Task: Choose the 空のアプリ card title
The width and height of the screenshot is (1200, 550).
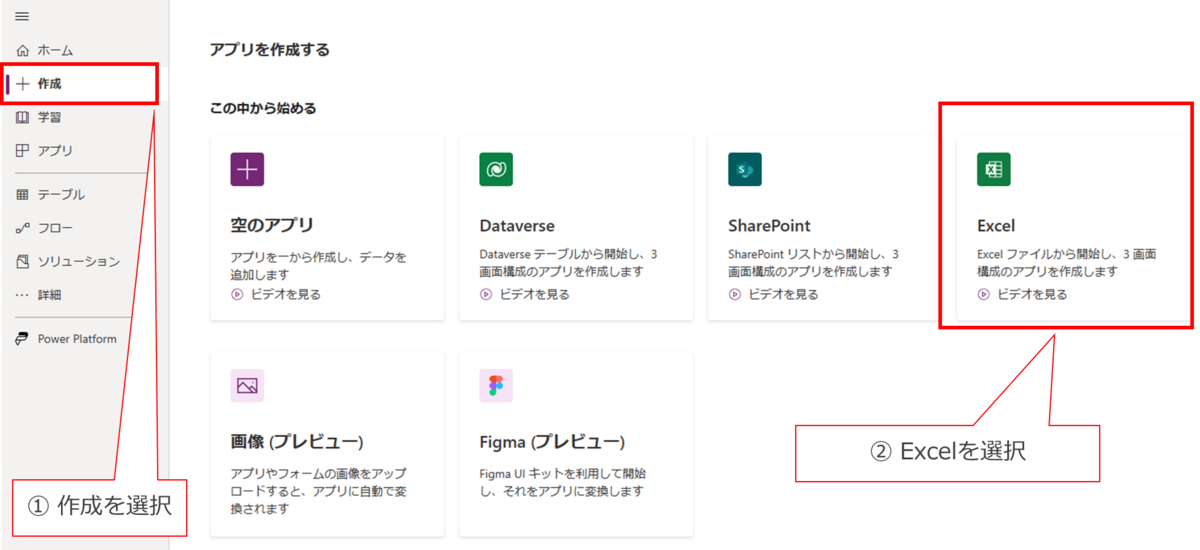Action: click(x=272, y=225)
